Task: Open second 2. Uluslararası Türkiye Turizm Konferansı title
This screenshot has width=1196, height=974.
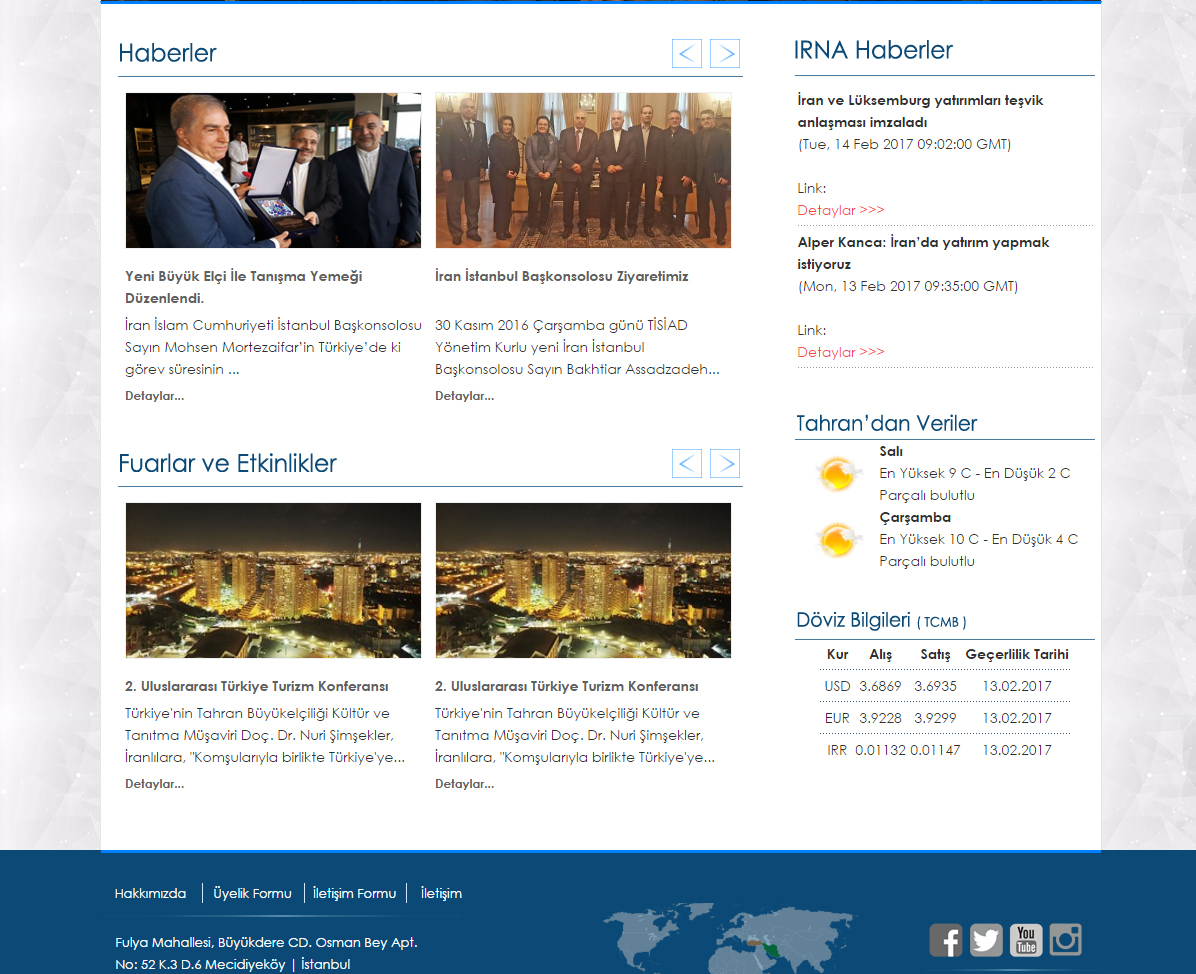Action: click(x=567, y=686)
